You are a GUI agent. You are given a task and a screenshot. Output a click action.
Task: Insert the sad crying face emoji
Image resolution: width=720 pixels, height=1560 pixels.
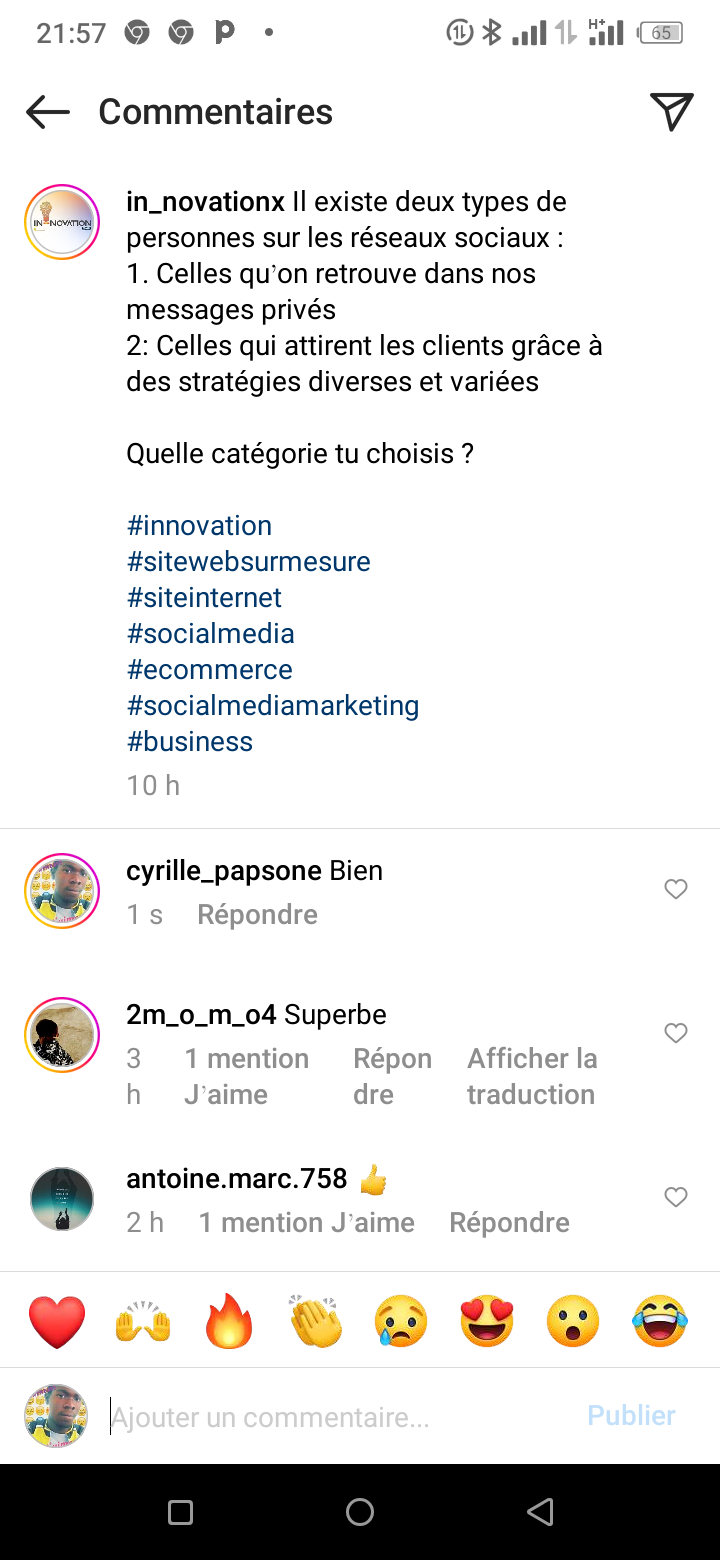401,1320
